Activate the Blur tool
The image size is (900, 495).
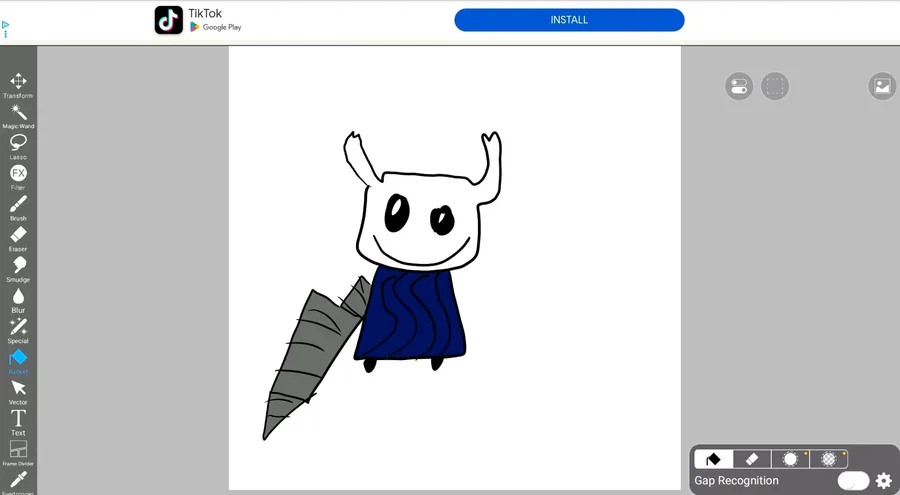(18, 300)
